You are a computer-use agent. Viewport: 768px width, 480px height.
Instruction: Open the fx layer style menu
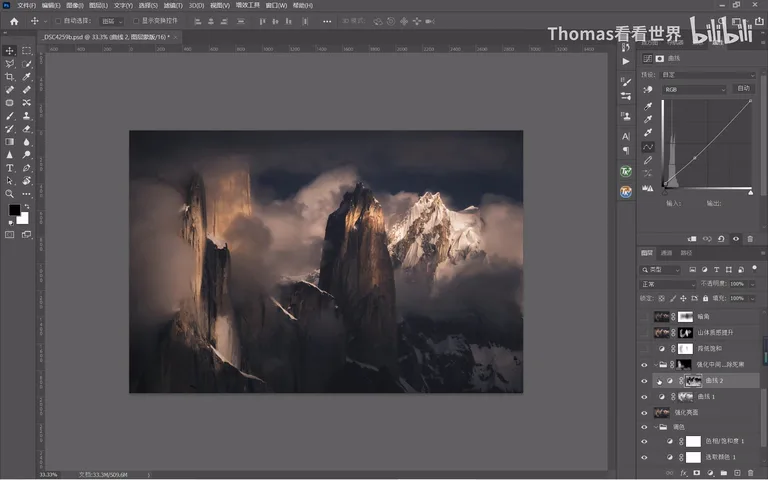pyautogui.click(x=684, y=473)
